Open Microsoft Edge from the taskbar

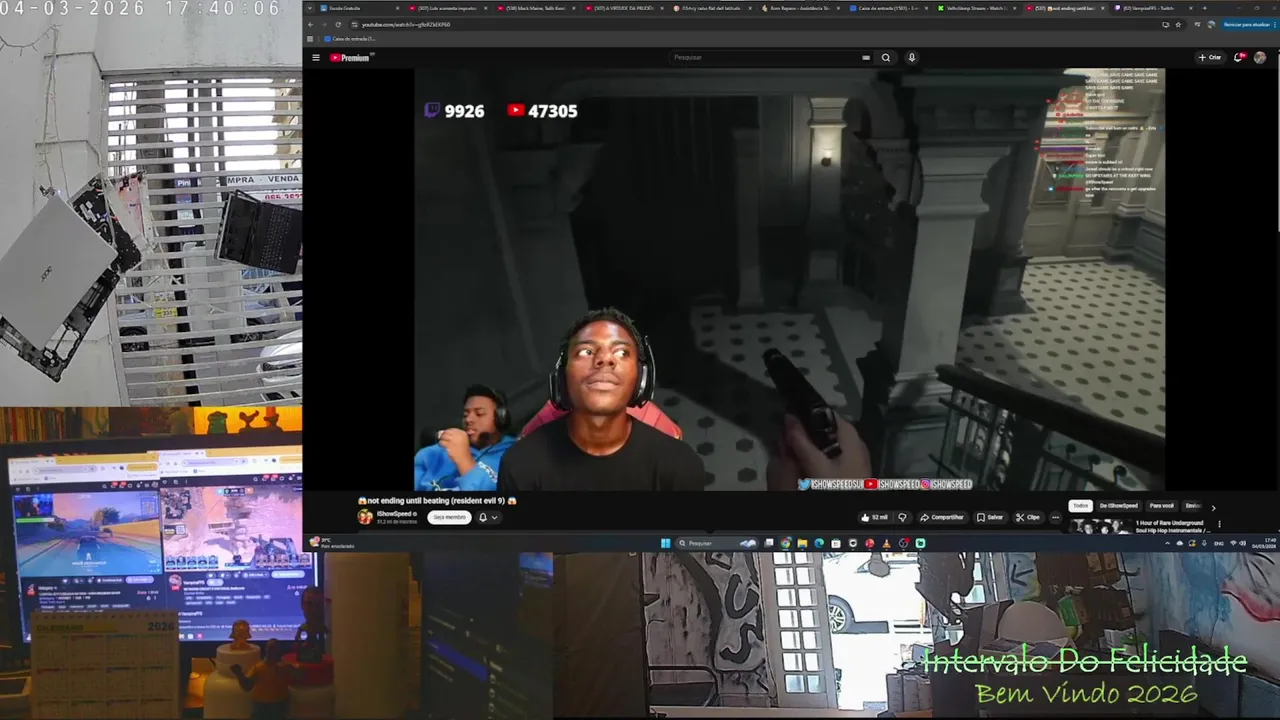pyautogui.click(x=819, y=543)
